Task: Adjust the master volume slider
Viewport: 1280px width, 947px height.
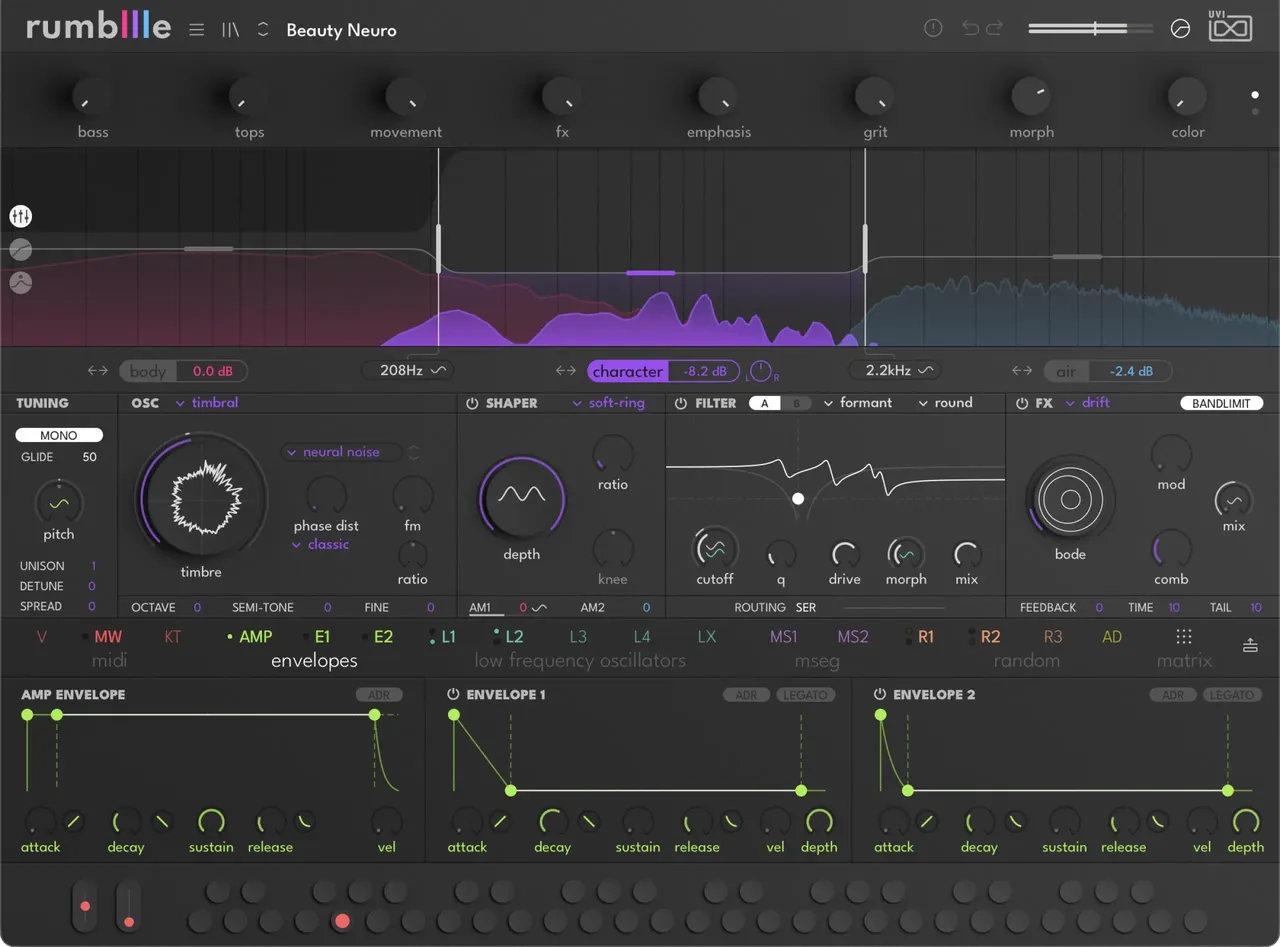Action: 1090,29
